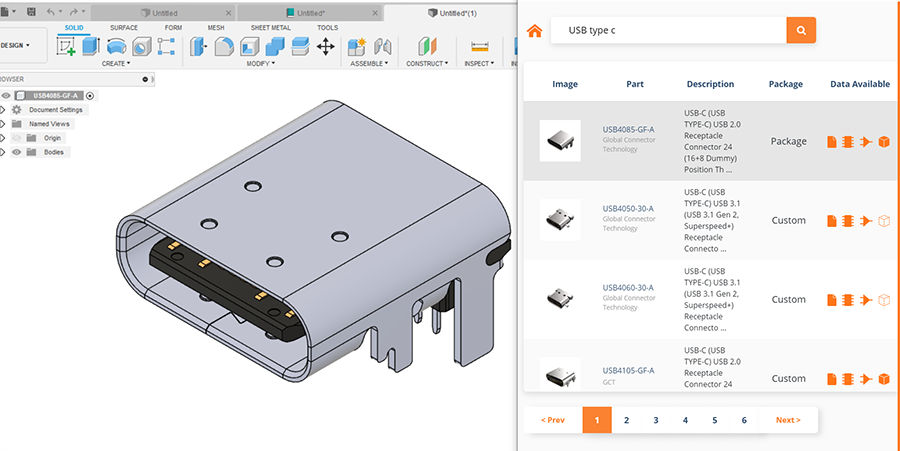Switch to the SHEET METAL tab
This screenshot has width=900, height=451.
pyautogui.click(x=269, y=27)
